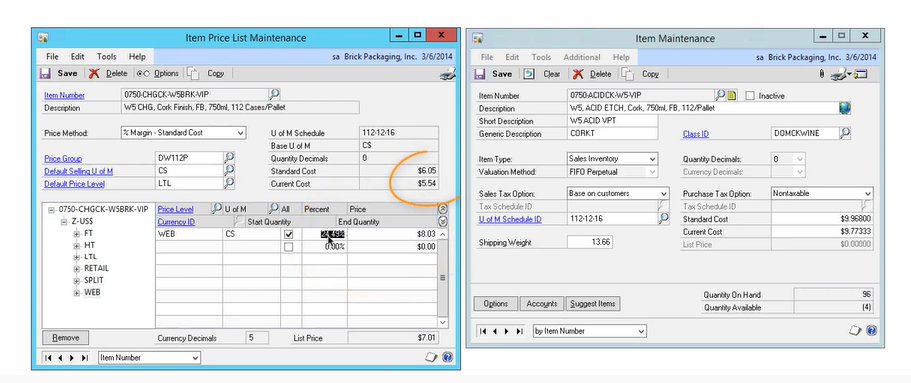Click Generic Description field CORKT

(x=612, y=133)
